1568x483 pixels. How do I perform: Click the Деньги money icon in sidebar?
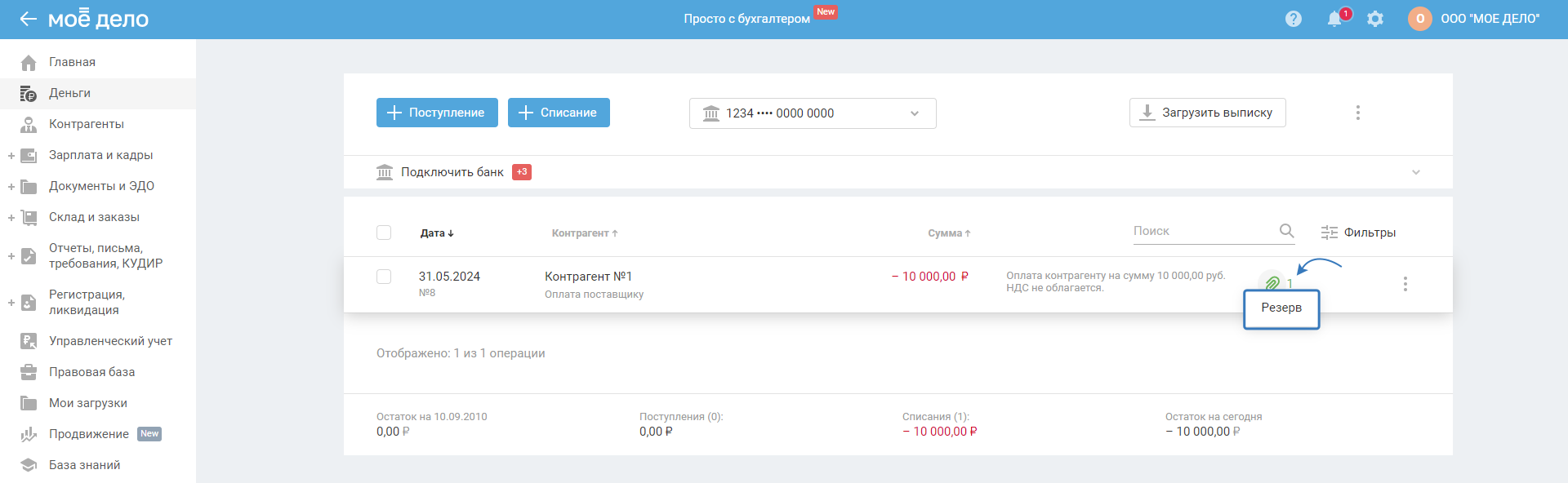pos(29,93)
